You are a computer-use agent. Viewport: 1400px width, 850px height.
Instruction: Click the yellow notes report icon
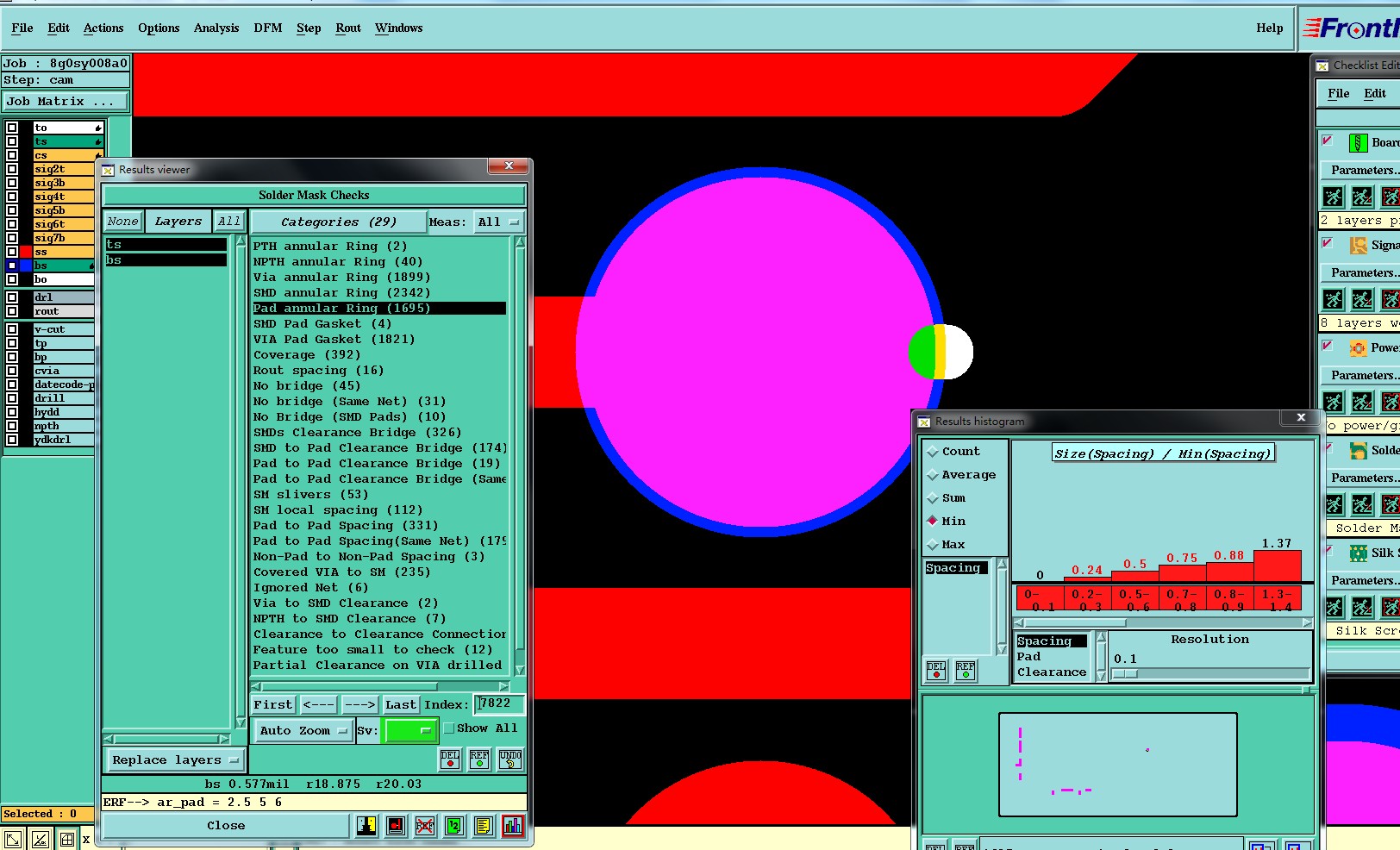click(484, 826)
